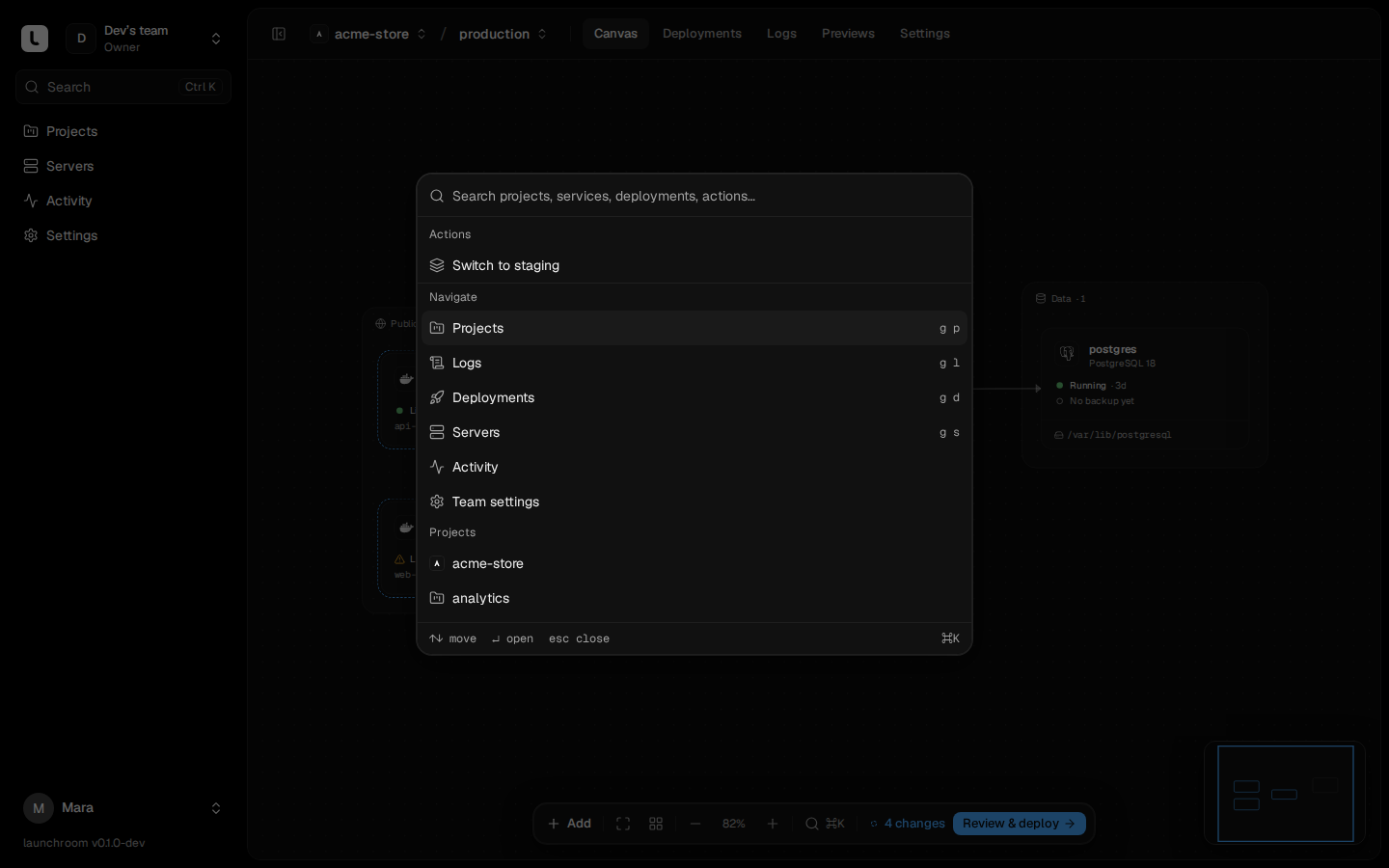Image resolution: width=1389 pixels, height=868 pixels.
Task: Click the auto-layout grid icon
Action: coord(656,824)
